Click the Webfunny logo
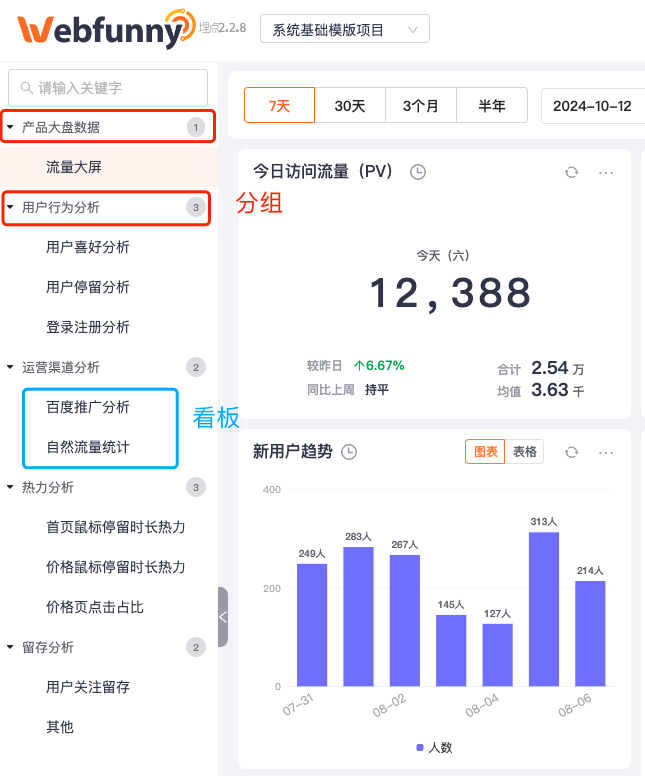 106,29
